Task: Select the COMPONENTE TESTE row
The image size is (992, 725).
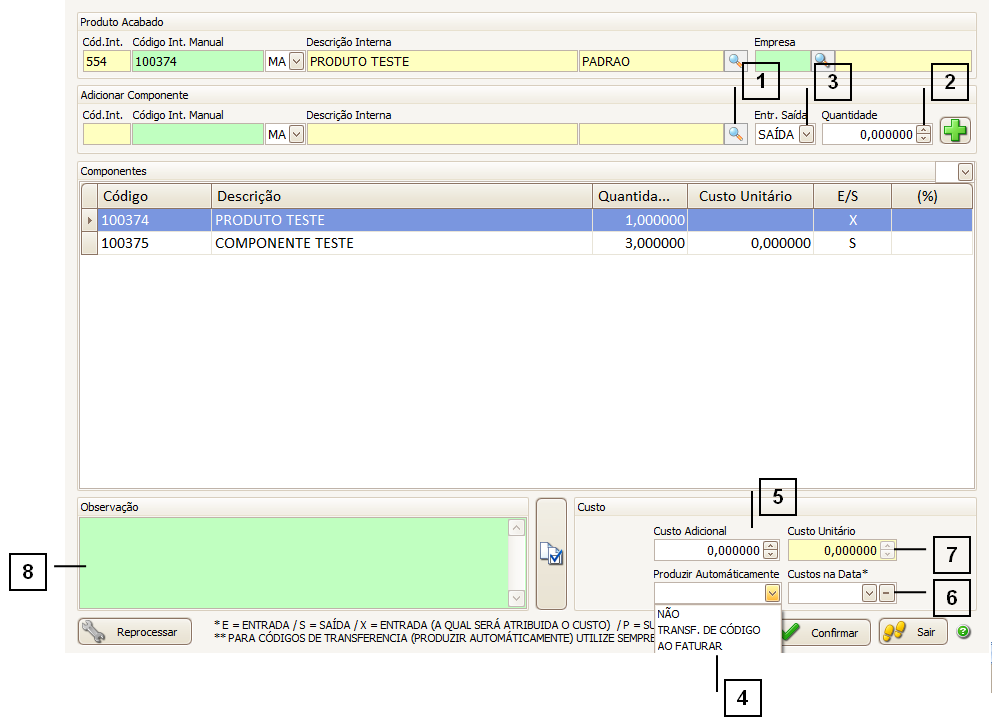Action: click(x=400, y=243)
